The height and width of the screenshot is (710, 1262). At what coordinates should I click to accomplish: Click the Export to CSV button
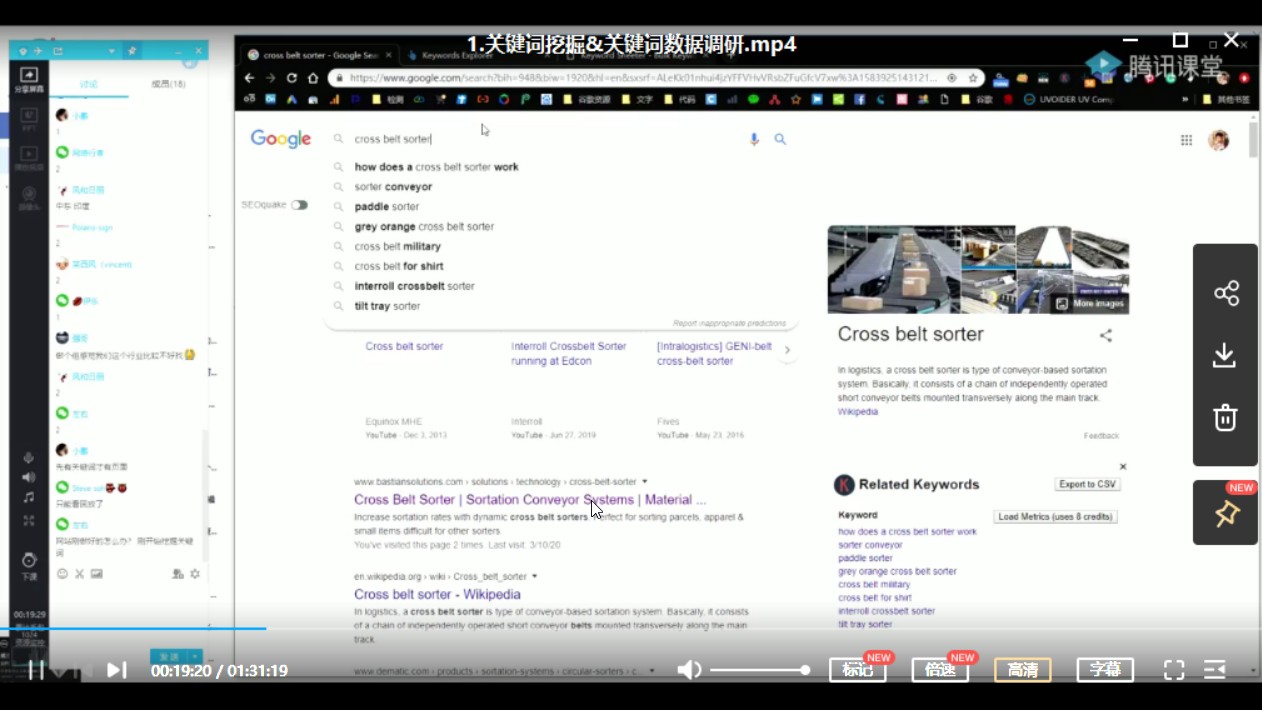click(x=1087, y=484)
